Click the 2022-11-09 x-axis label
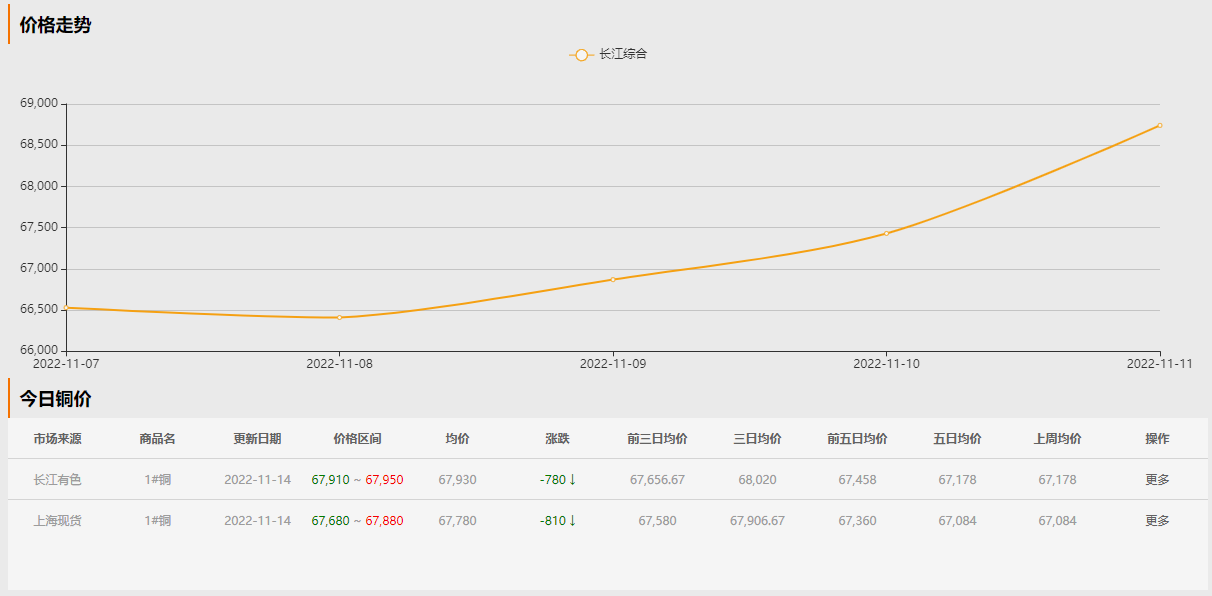This screenshot has width=1212, height=596. [613, 364]
